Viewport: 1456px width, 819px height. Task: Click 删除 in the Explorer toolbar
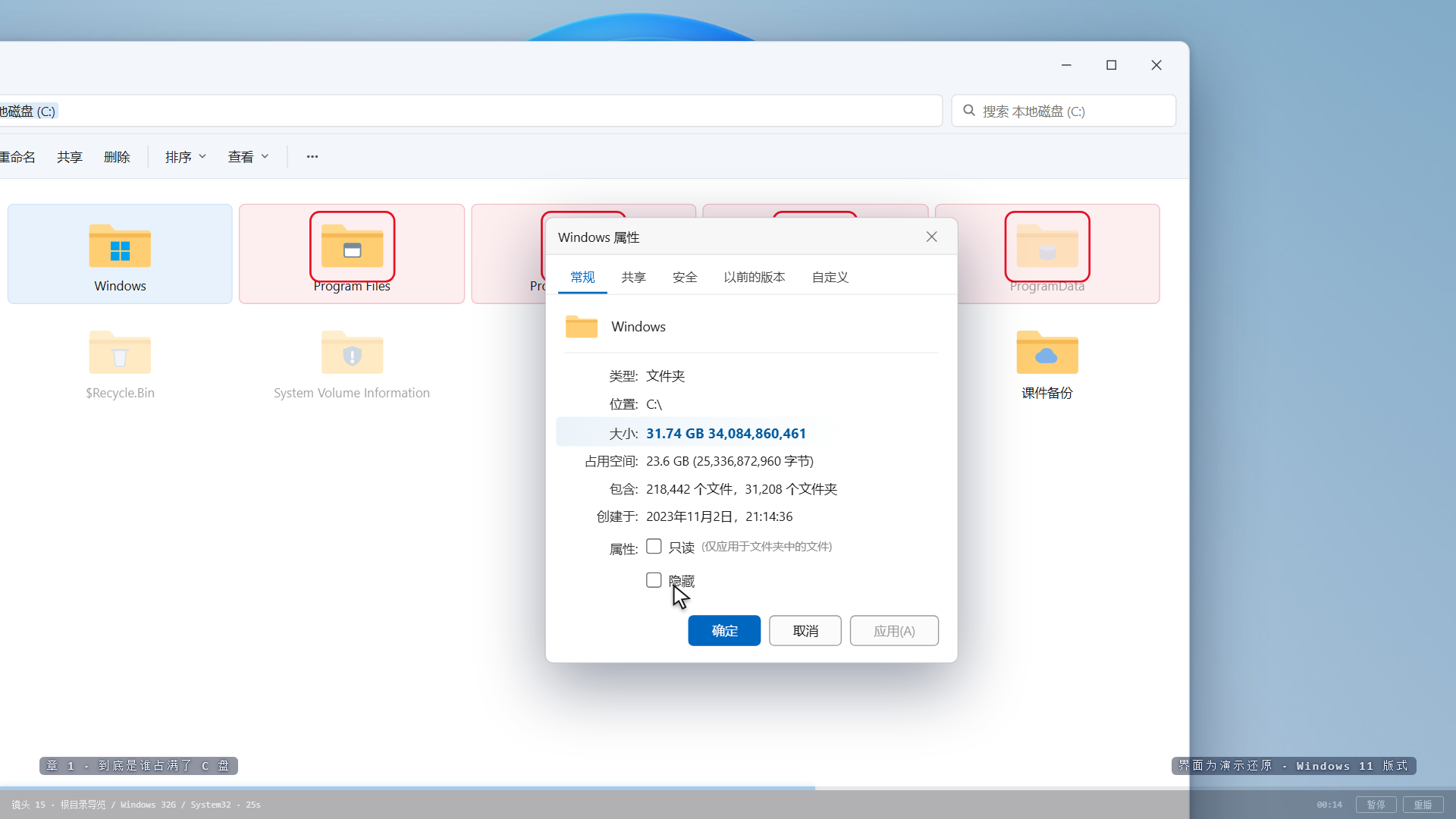click(x=117, y=156)
